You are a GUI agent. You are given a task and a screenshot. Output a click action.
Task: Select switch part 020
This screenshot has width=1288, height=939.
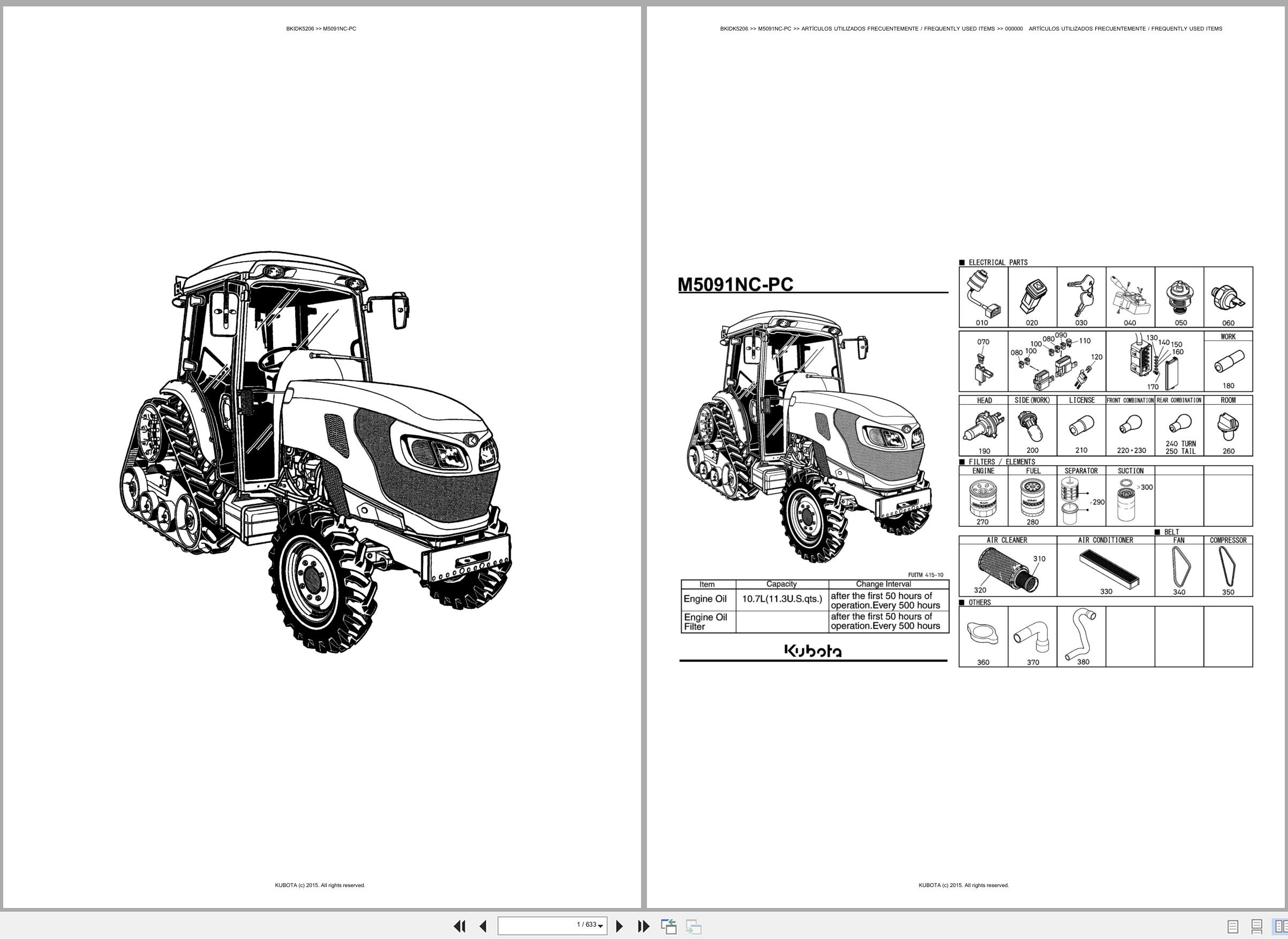pos(1032,297)
